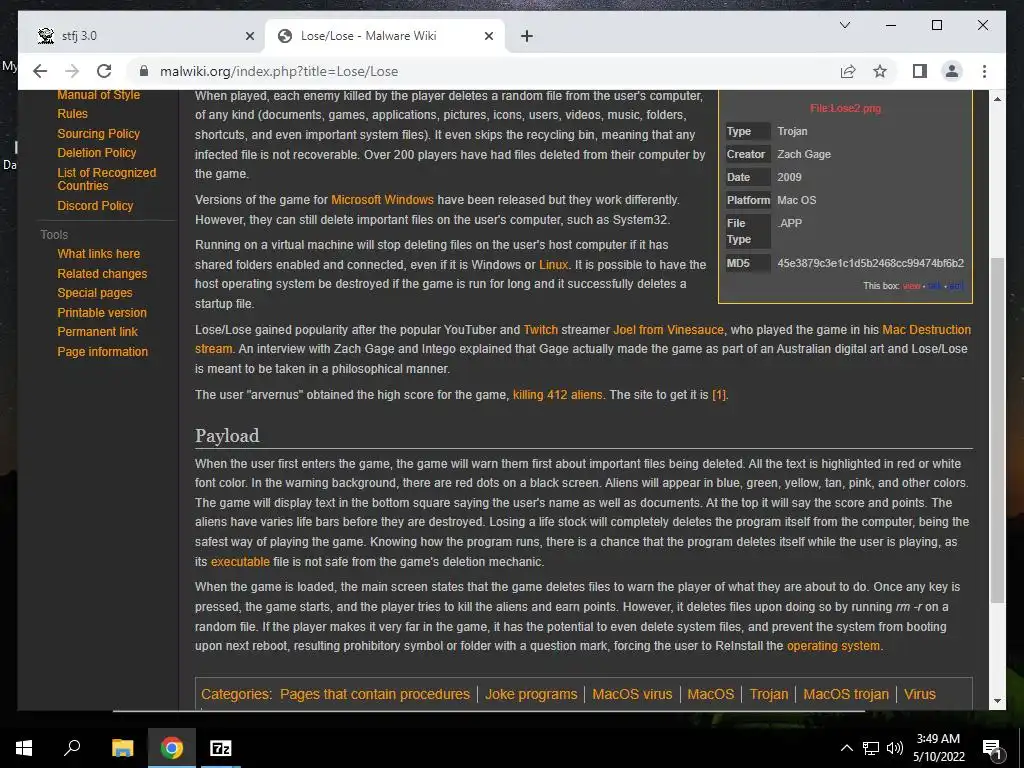This screenshot has height=768, width=1024.
Task: Open the notification center icon
Action: (x=991, y=748)
